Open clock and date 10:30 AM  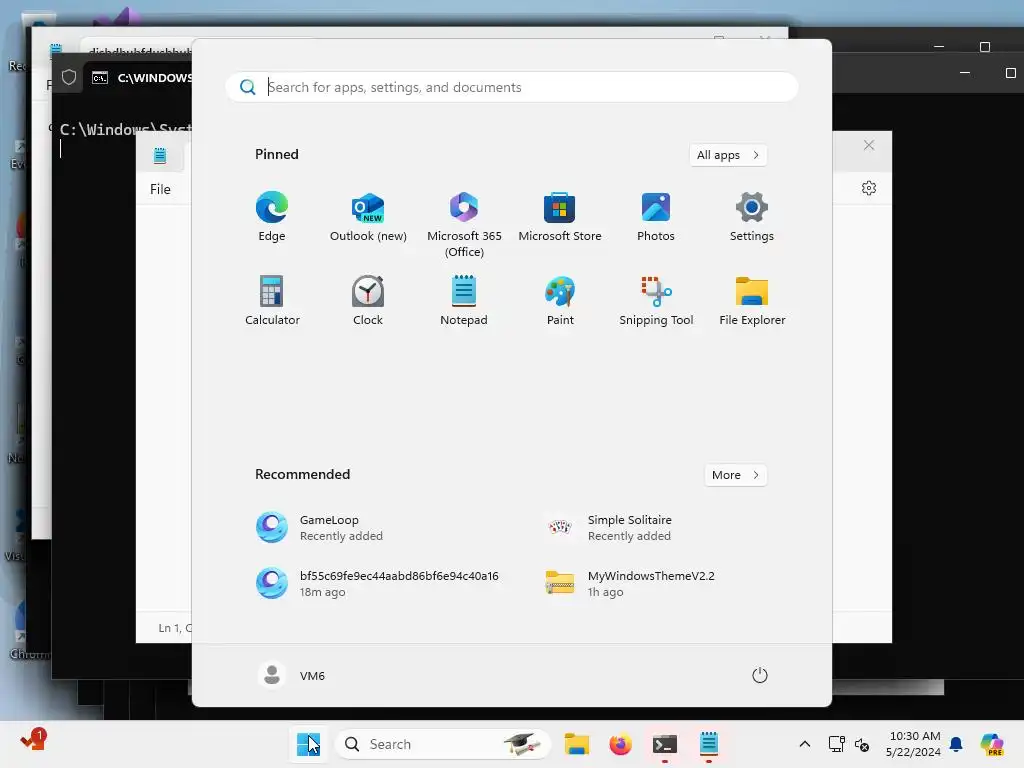point(913,744)
